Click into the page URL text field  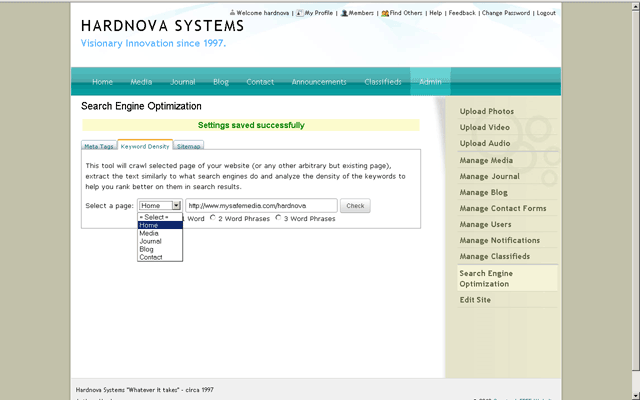(260, 205)
